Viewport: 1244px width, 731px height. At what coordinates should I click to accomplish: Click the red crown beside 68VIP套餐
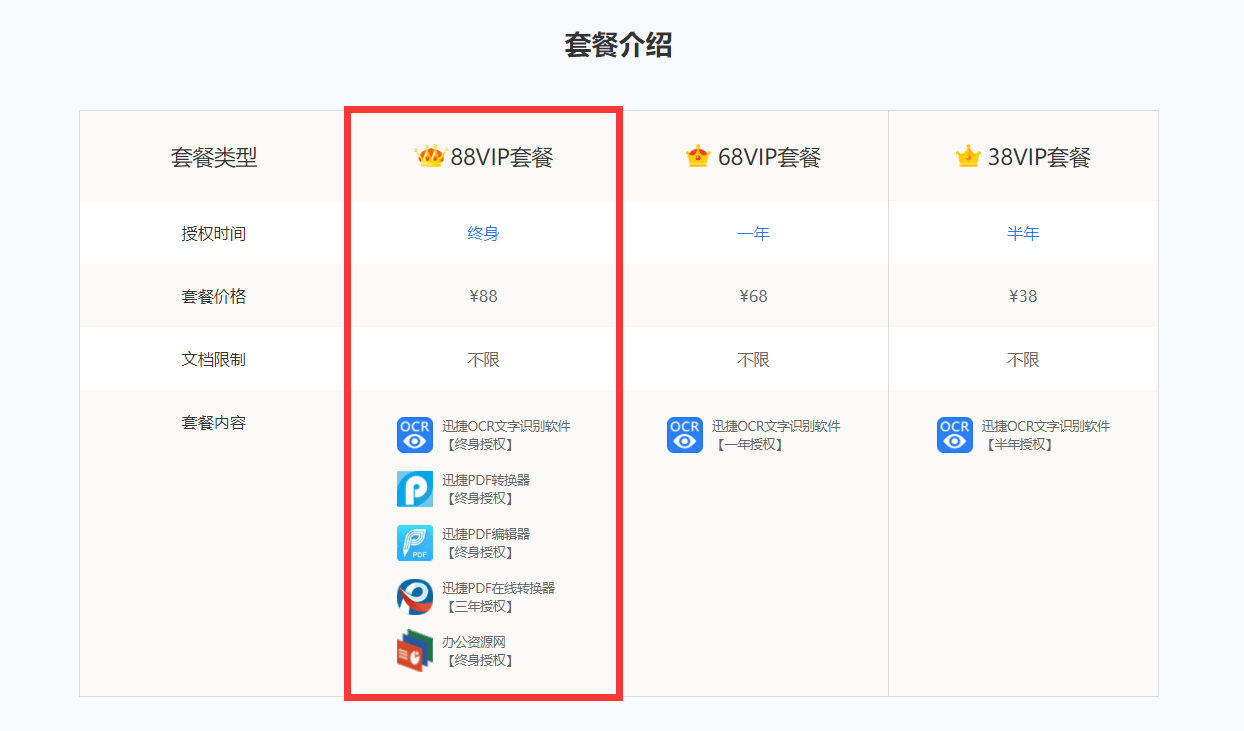click(700, 156)
